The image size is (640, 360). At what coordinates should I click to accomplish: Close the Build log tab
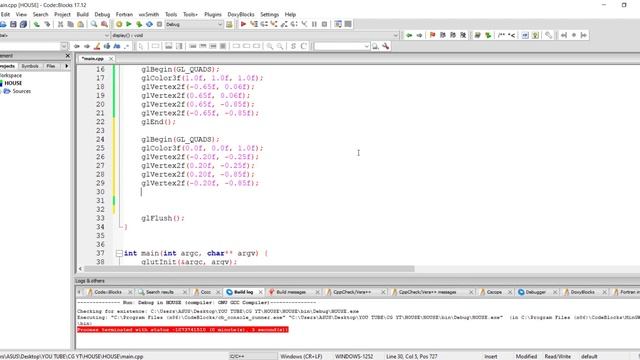260,292
